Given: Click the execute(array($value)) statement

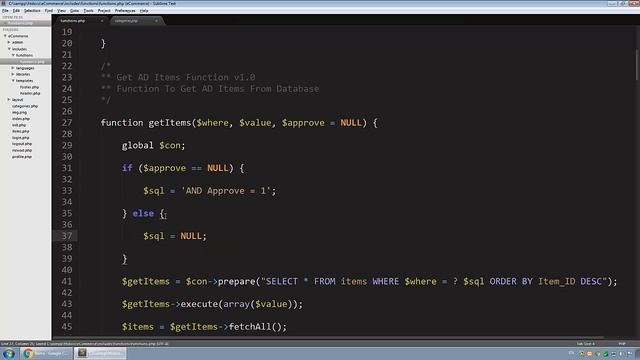Looking at the screenshot, I should (242, 304).
